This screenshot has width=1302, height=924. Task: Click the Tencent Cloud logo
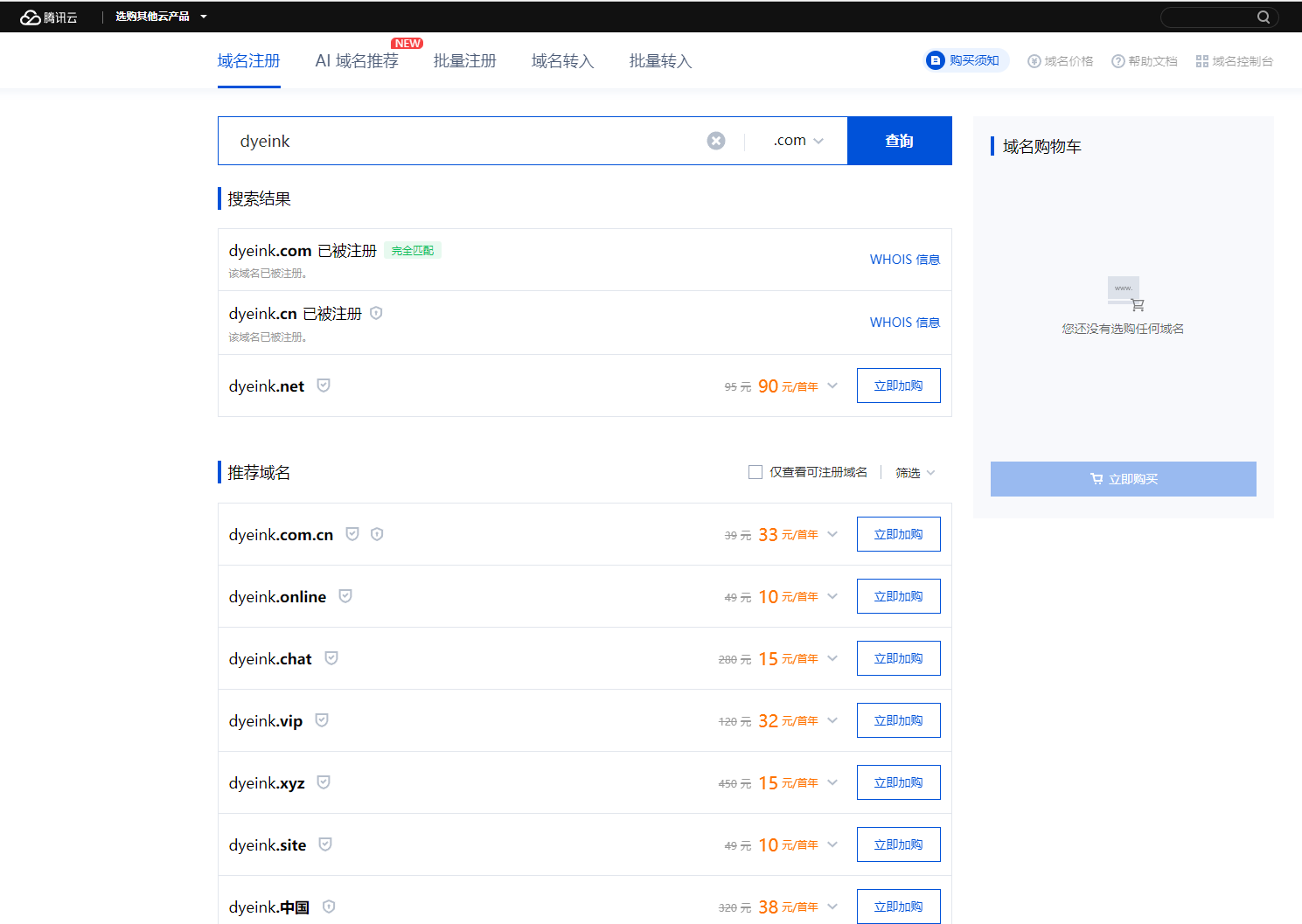pos(48,17)
